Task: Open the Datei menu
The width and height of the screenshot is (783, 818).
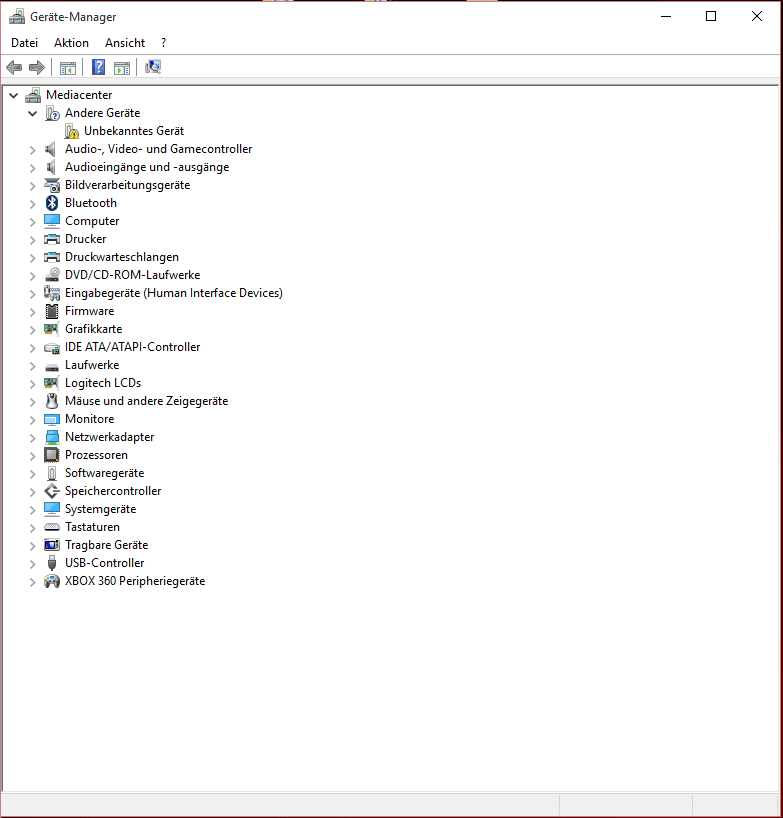Action: click(25, 43)
